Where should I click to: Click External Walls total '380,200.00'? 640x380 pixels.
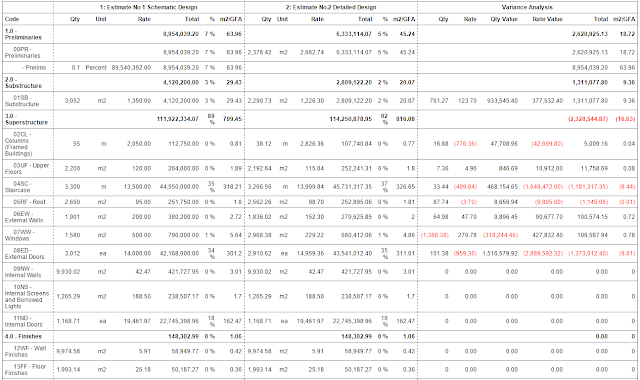click(x=184, y=217)
